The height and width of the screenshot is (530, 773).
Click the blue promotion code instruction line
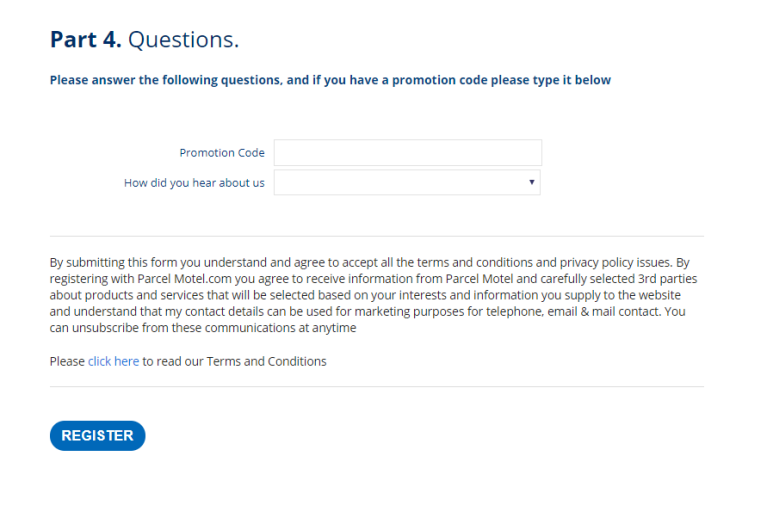[330, 80]
